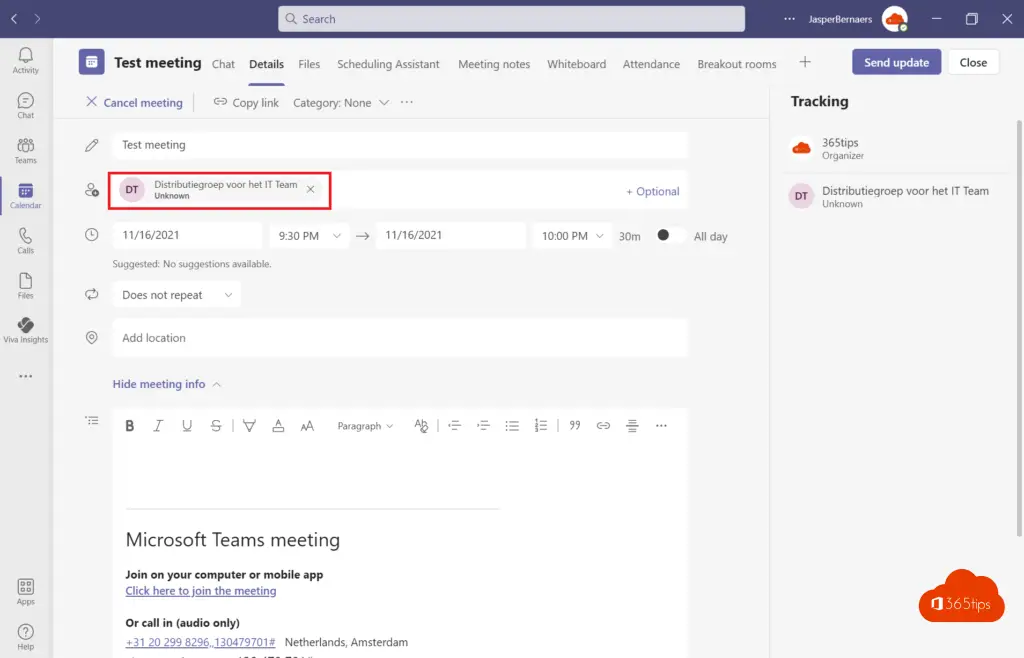The image size is (1024, 658).
Task: Open the Apps store icon
Action: pyautogui.click(x=25, y=592)
